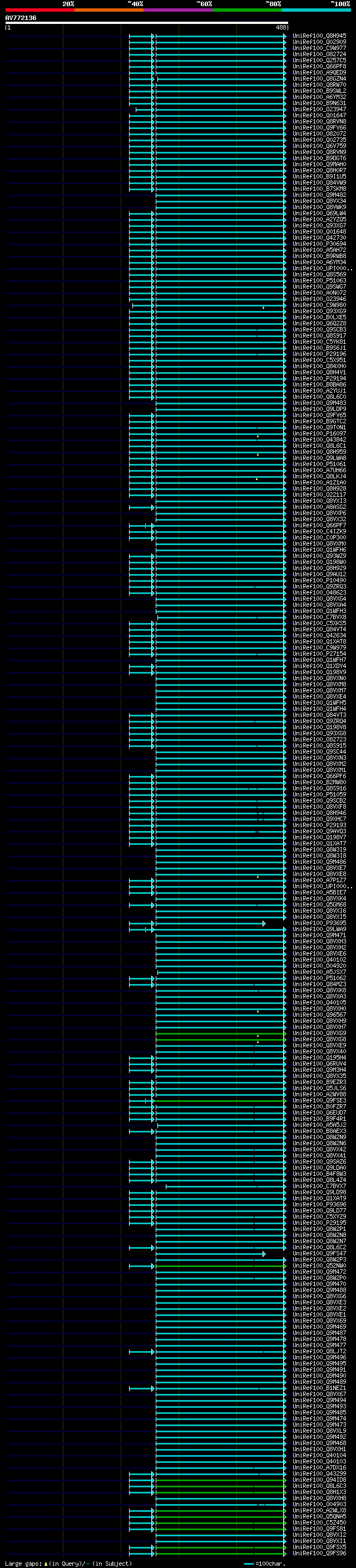Screen dimensions: 356x1568
Task: Select hit UniRef100_C9W979
Action: 319,647
